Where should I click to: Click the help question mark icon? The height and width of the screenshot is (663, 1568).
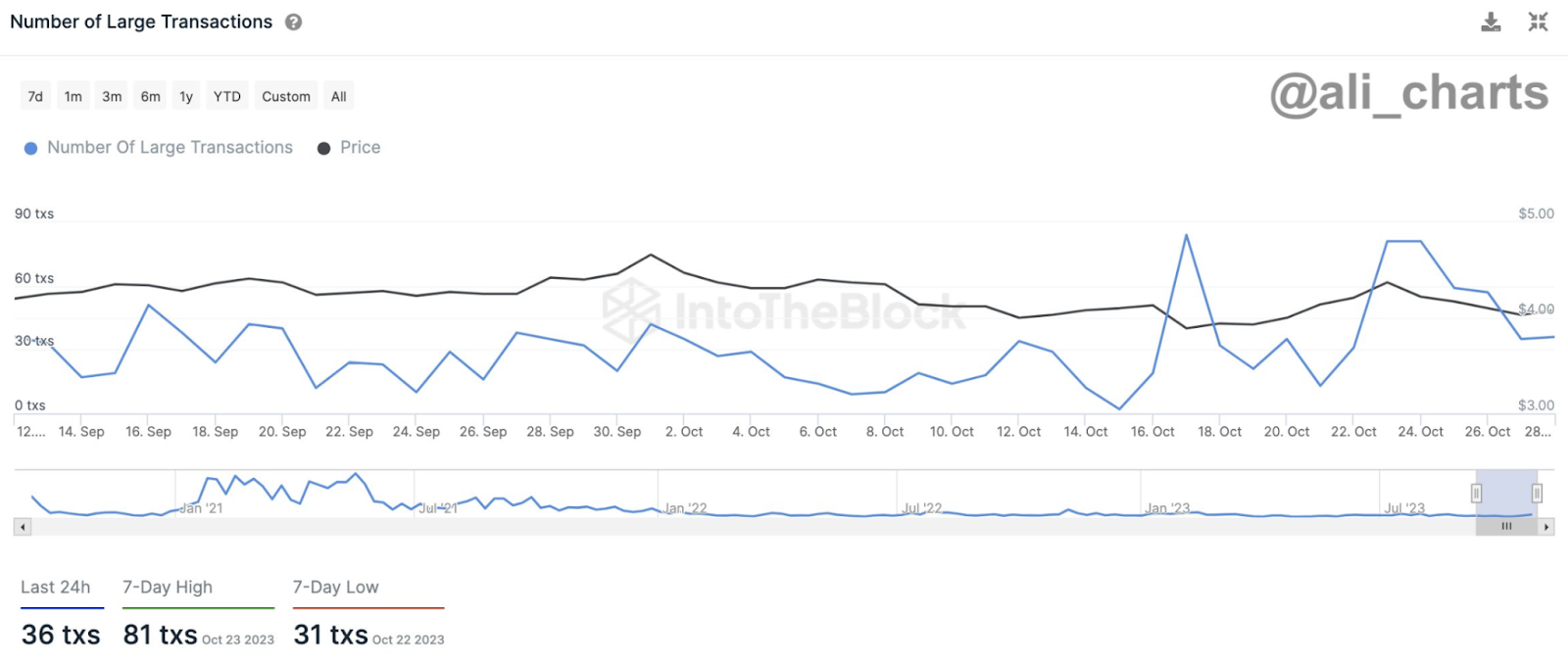point(293,23)
